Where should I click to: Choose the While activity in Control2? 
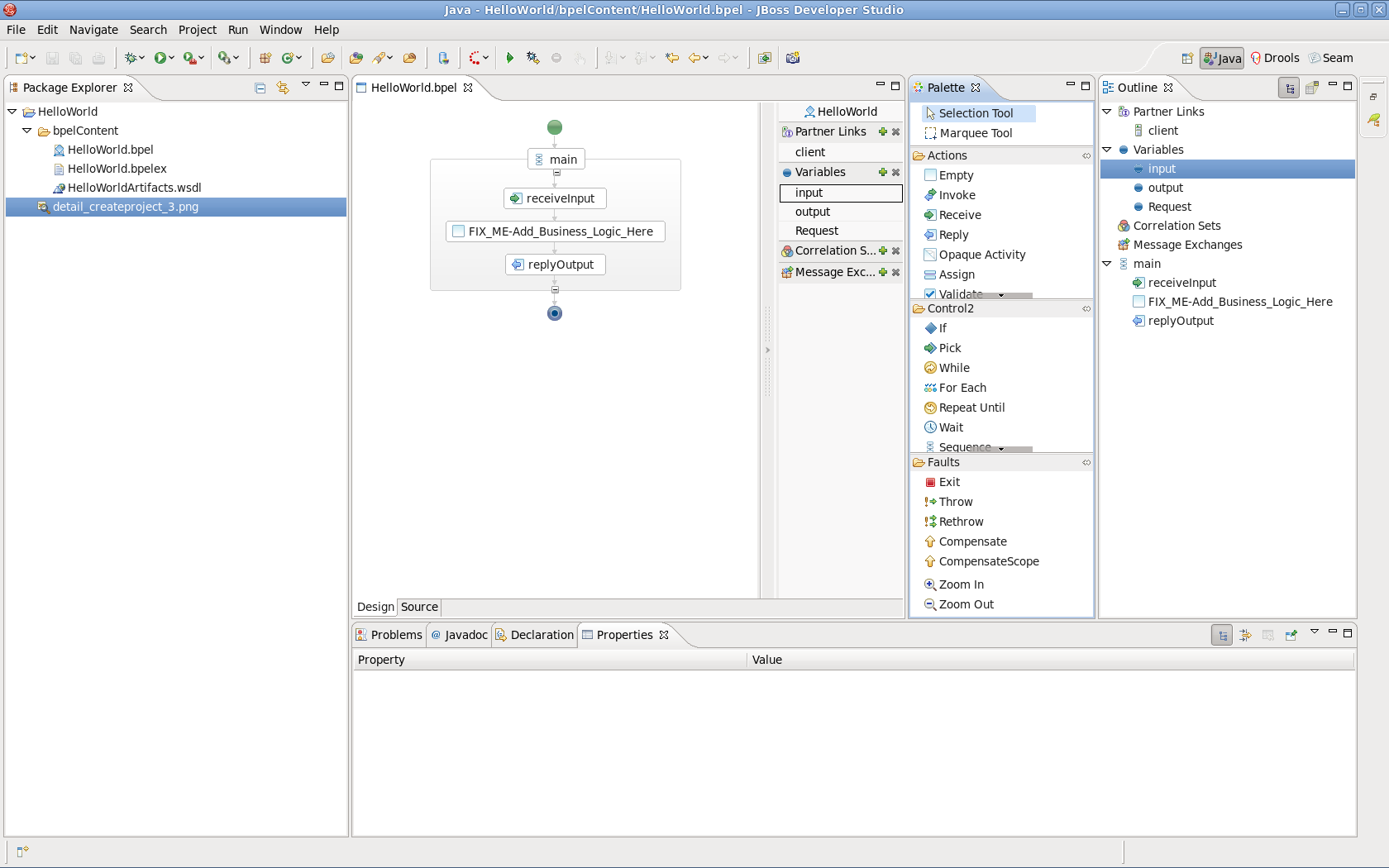point(953,367)
